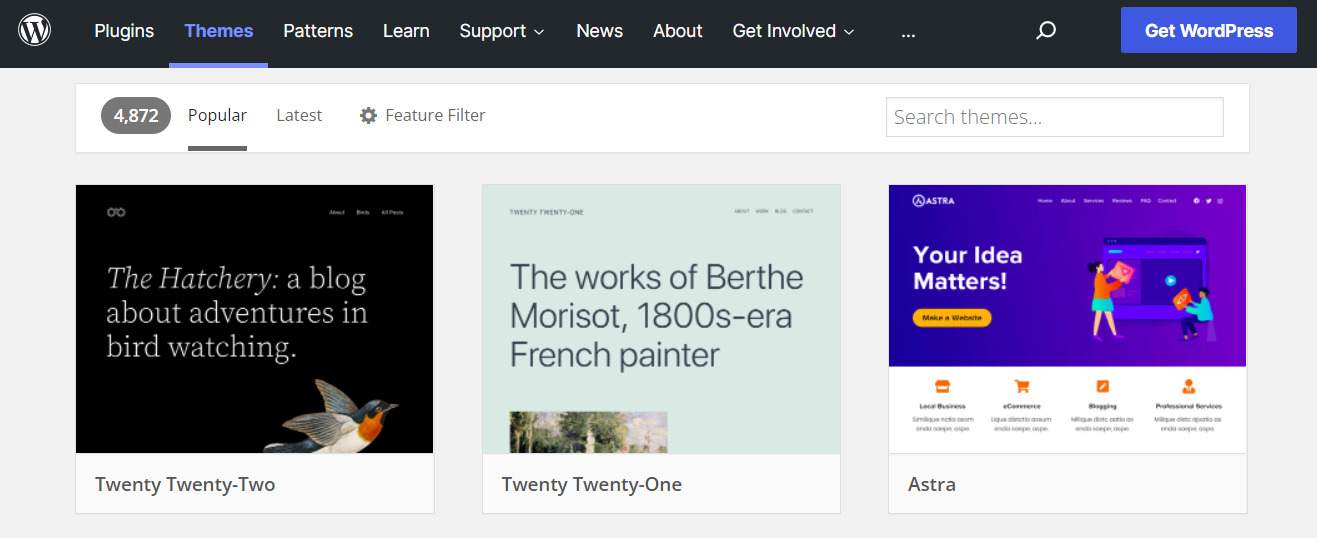Click the 4,872 theme count badge
Image resolution: width=1317 pixels, height=538 pixels.
(136, 116)
